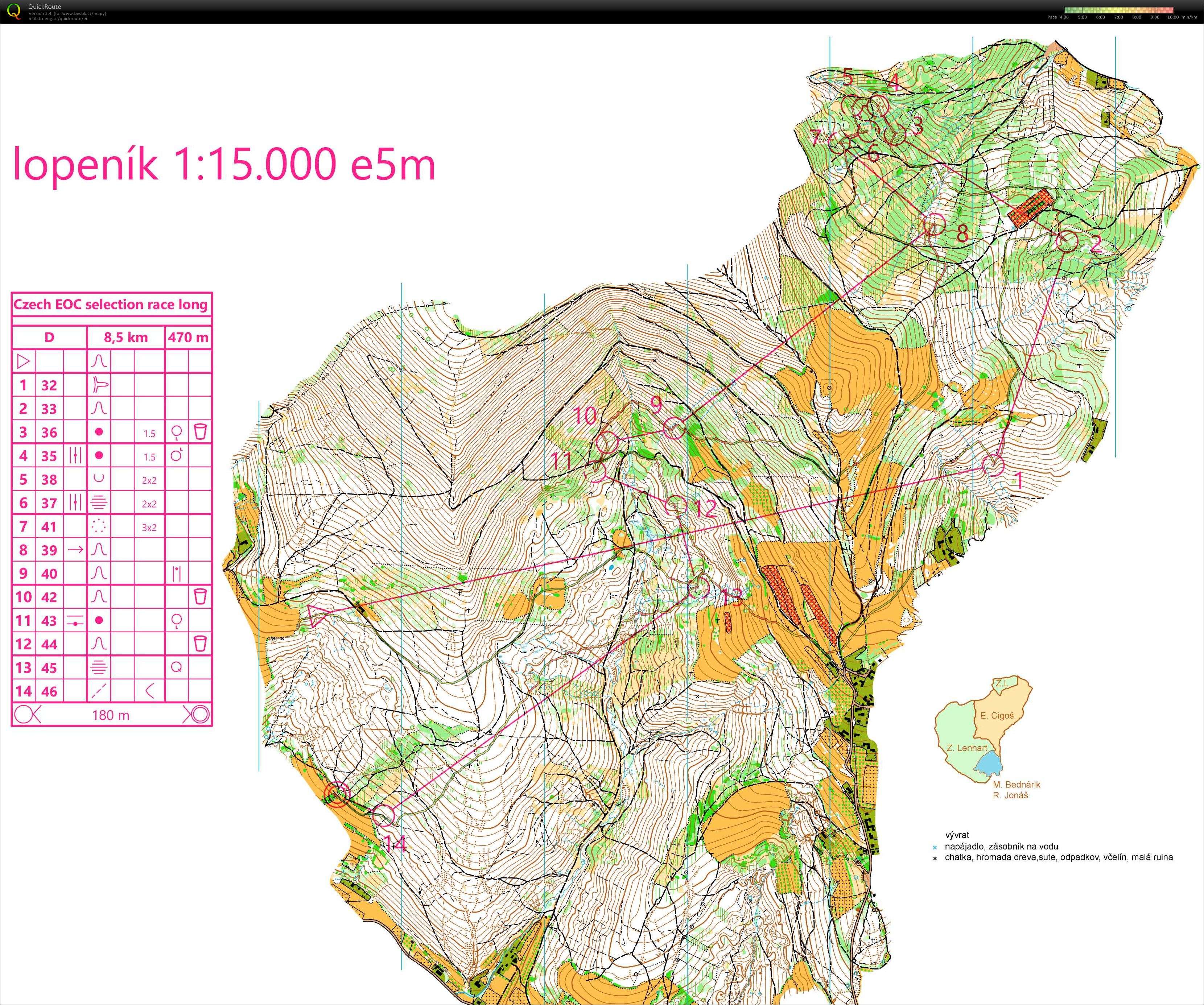Viewport: 1204px width, 1005px height.
Task: Click the 'chatka, hromada dreva' legend entry
Action: coord(1059,857)
